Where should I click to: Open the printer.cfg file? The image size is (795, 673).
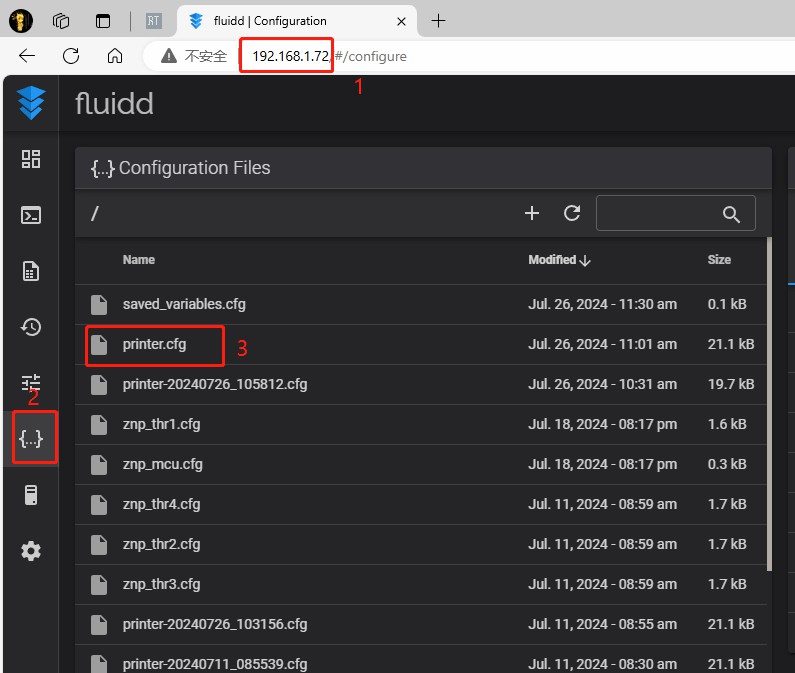pyautogui.click(x=154, y=344)
